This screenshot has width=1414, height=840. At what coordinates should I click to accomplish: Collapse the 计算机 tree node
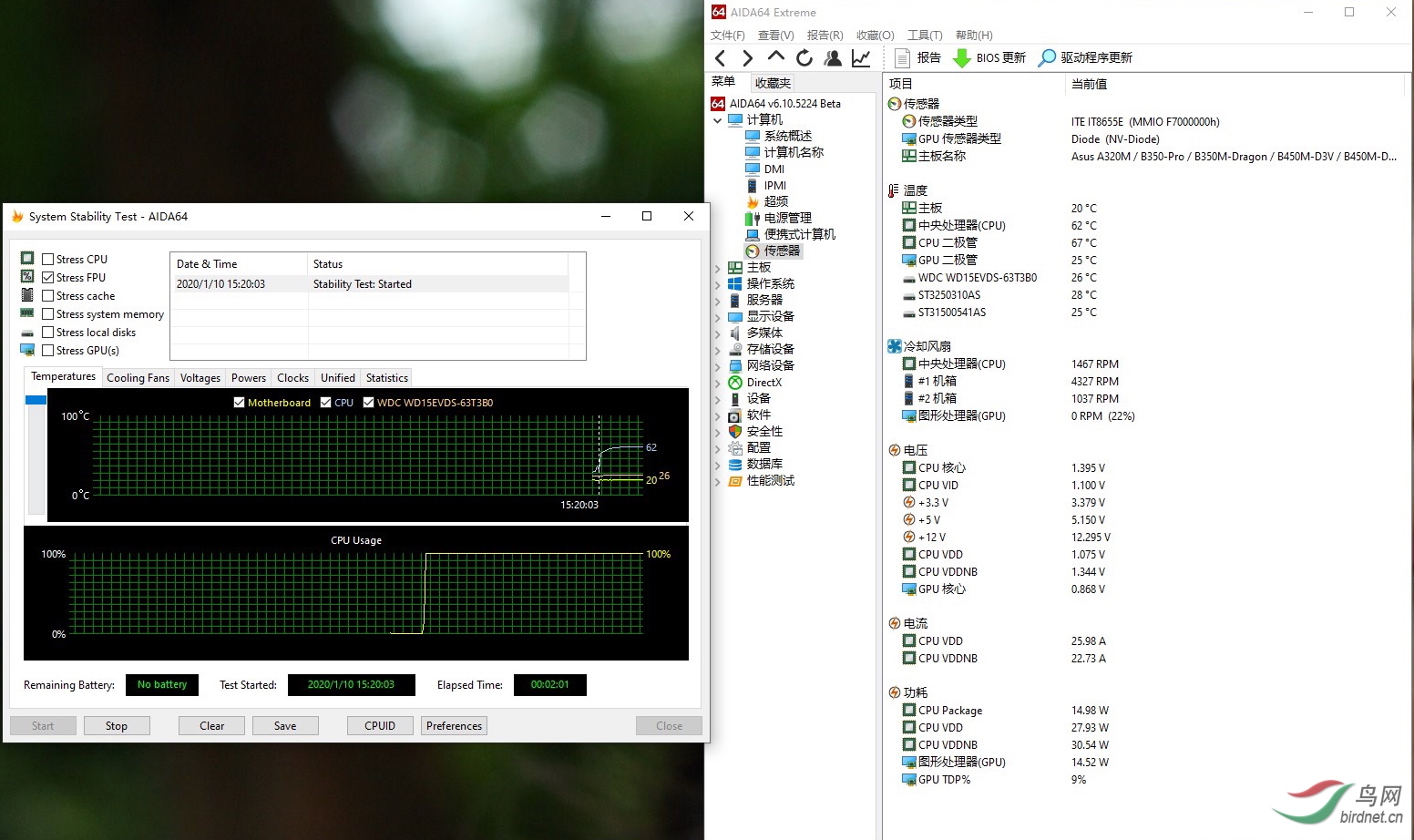pos(718,119)
